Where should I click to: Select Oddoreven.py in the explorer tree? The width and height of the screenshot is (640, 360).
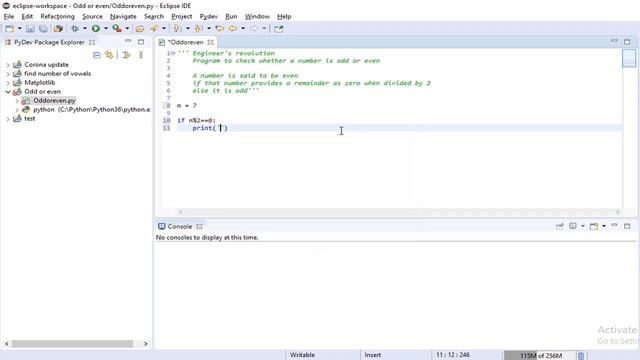point(54,100)
